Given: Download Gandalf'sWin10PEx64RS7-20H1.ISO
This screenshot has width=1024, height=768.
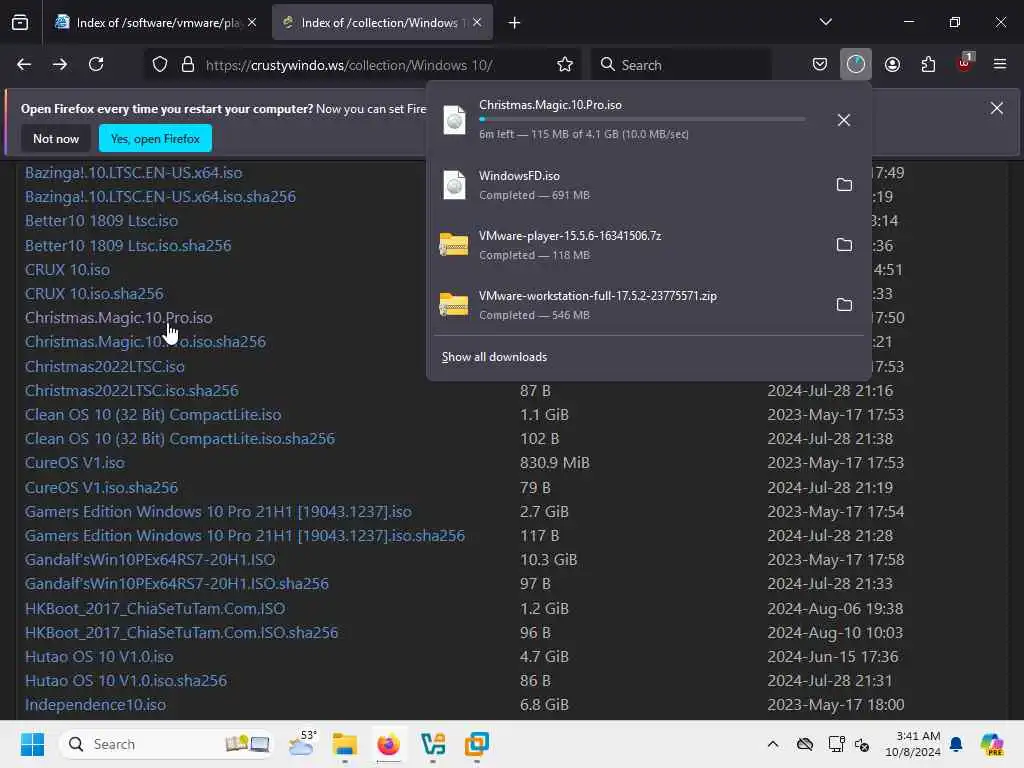Looking at the screenshot, I should coord(150,560).
